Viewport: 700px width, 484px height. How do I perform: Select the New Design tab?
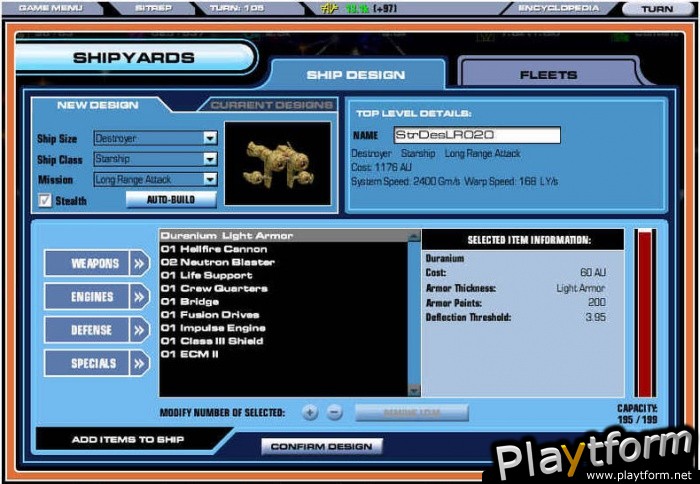pyautogui.click(x=97, y=105)
